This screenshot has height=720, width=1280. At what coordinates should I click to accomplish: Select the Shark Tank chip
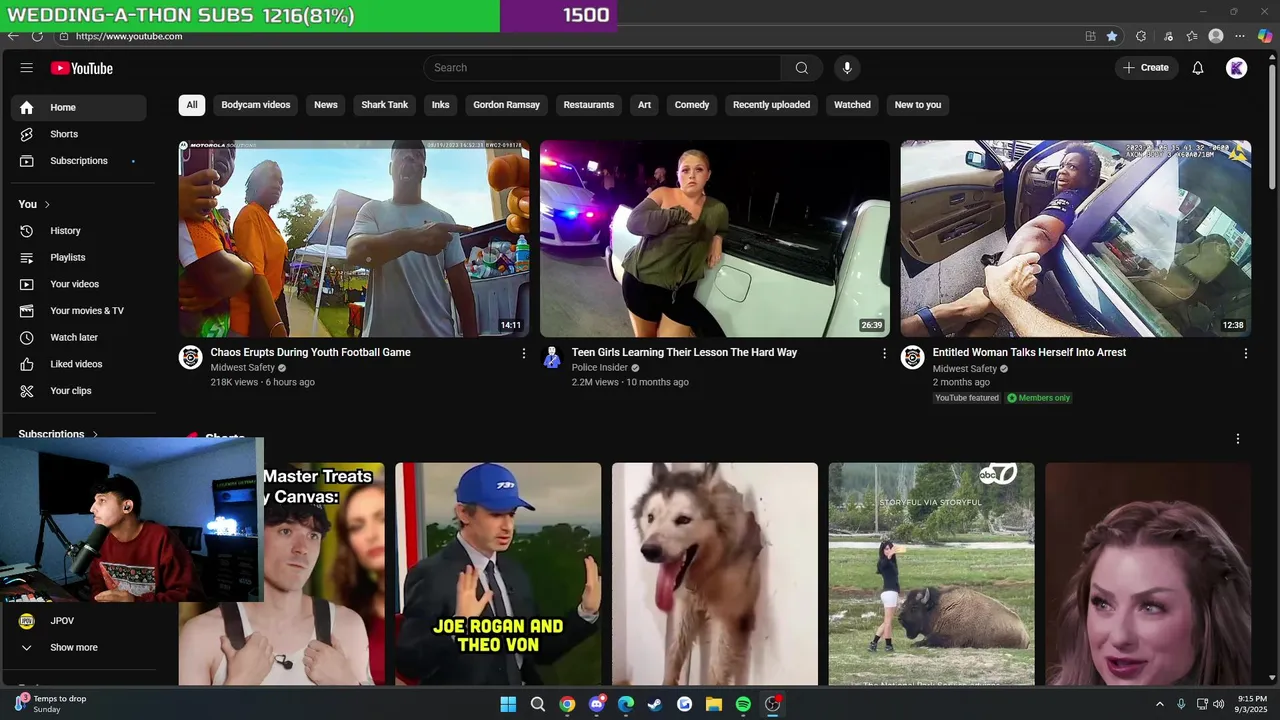tap(385, 105)
